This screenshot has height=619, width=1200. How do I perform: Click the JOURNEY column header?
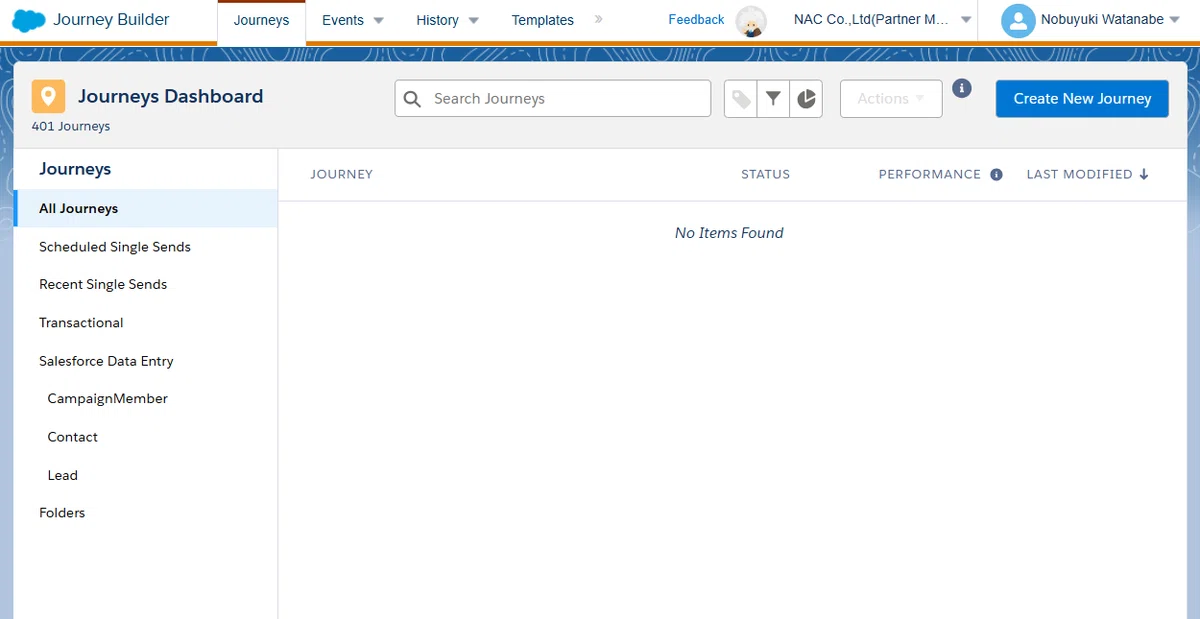pos(341,174)
